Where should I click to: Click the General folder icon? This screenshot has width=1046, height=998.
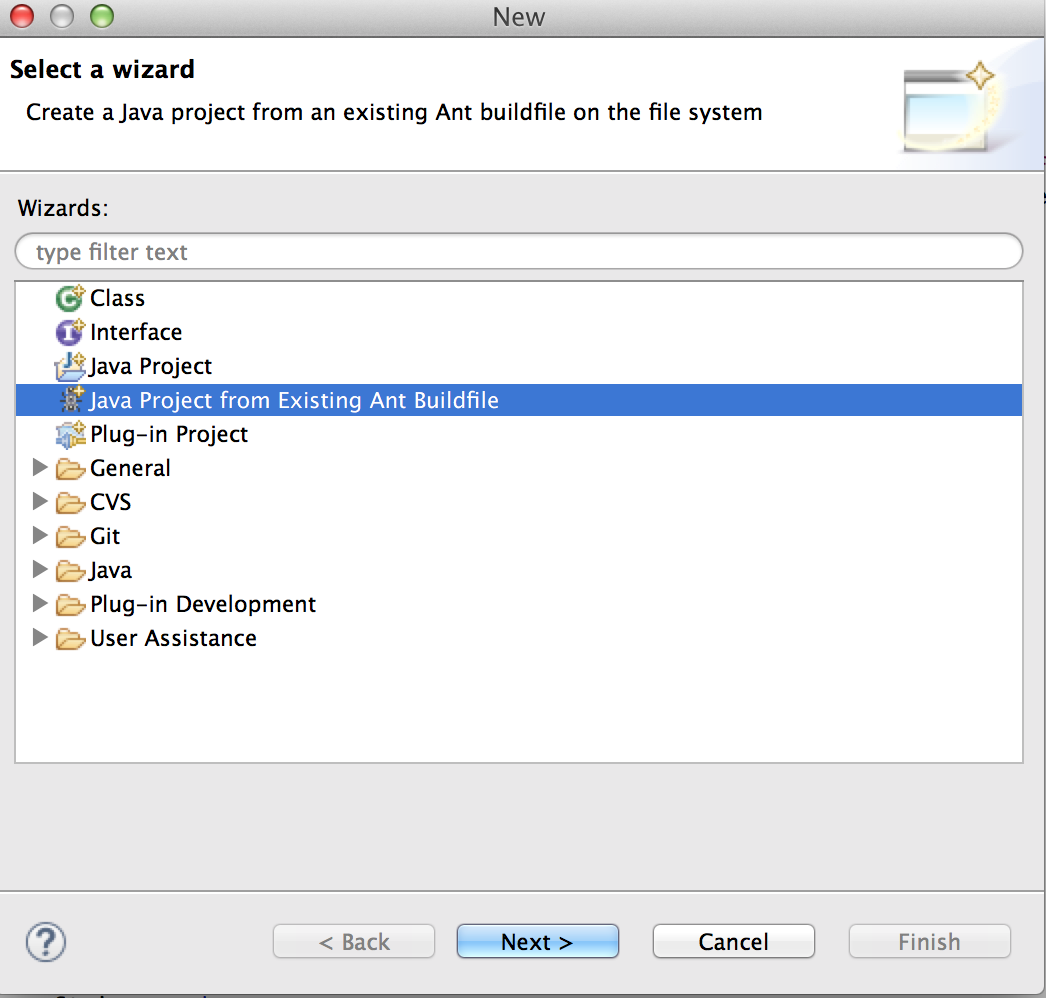(x=70, y=469)
